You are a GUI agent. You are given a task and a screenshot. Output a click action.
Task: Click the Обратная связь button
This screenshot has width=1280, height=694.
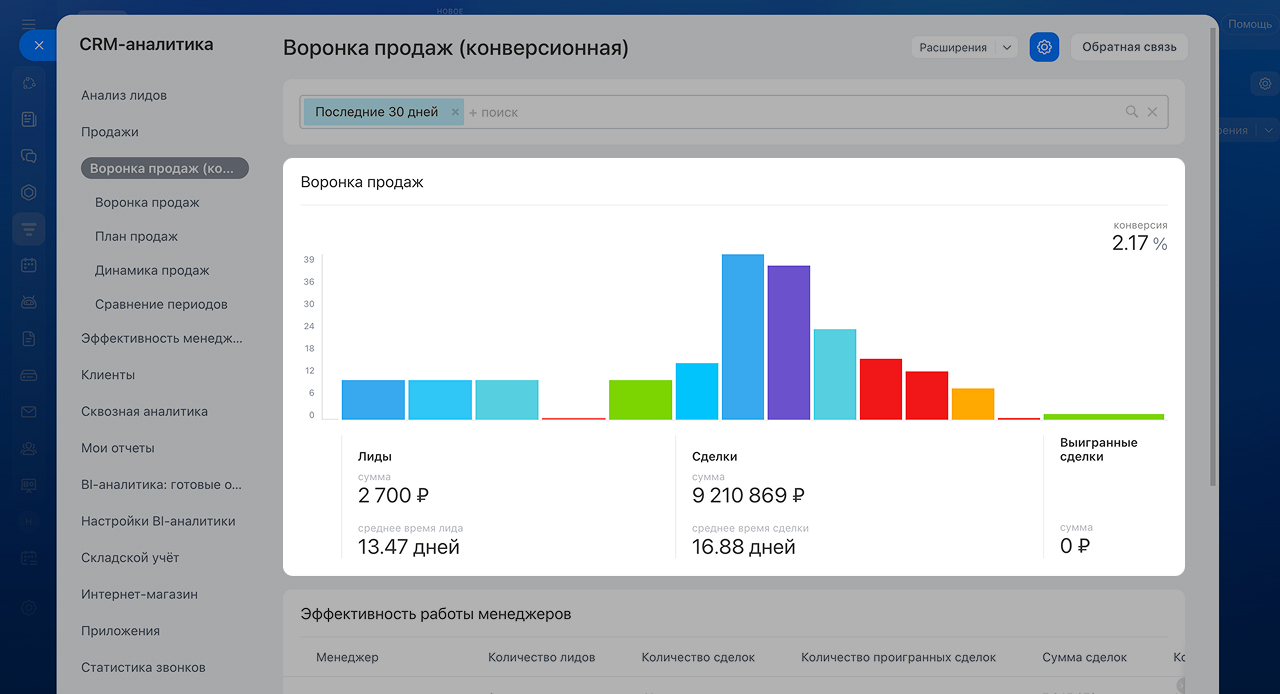[x=1129, y=47]
